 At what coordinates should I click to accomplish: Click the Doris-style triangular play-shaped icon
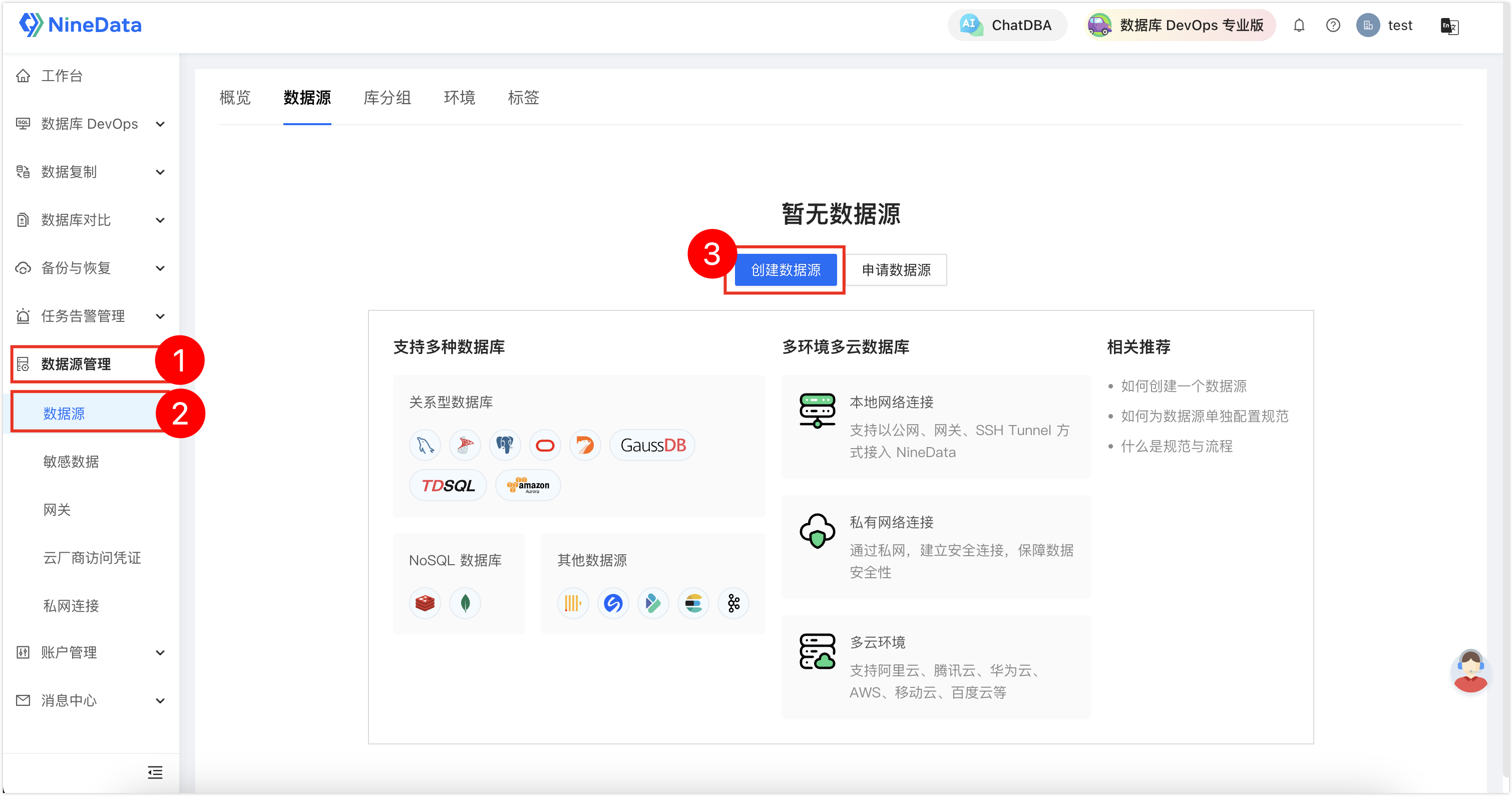(x=653, y=603)
